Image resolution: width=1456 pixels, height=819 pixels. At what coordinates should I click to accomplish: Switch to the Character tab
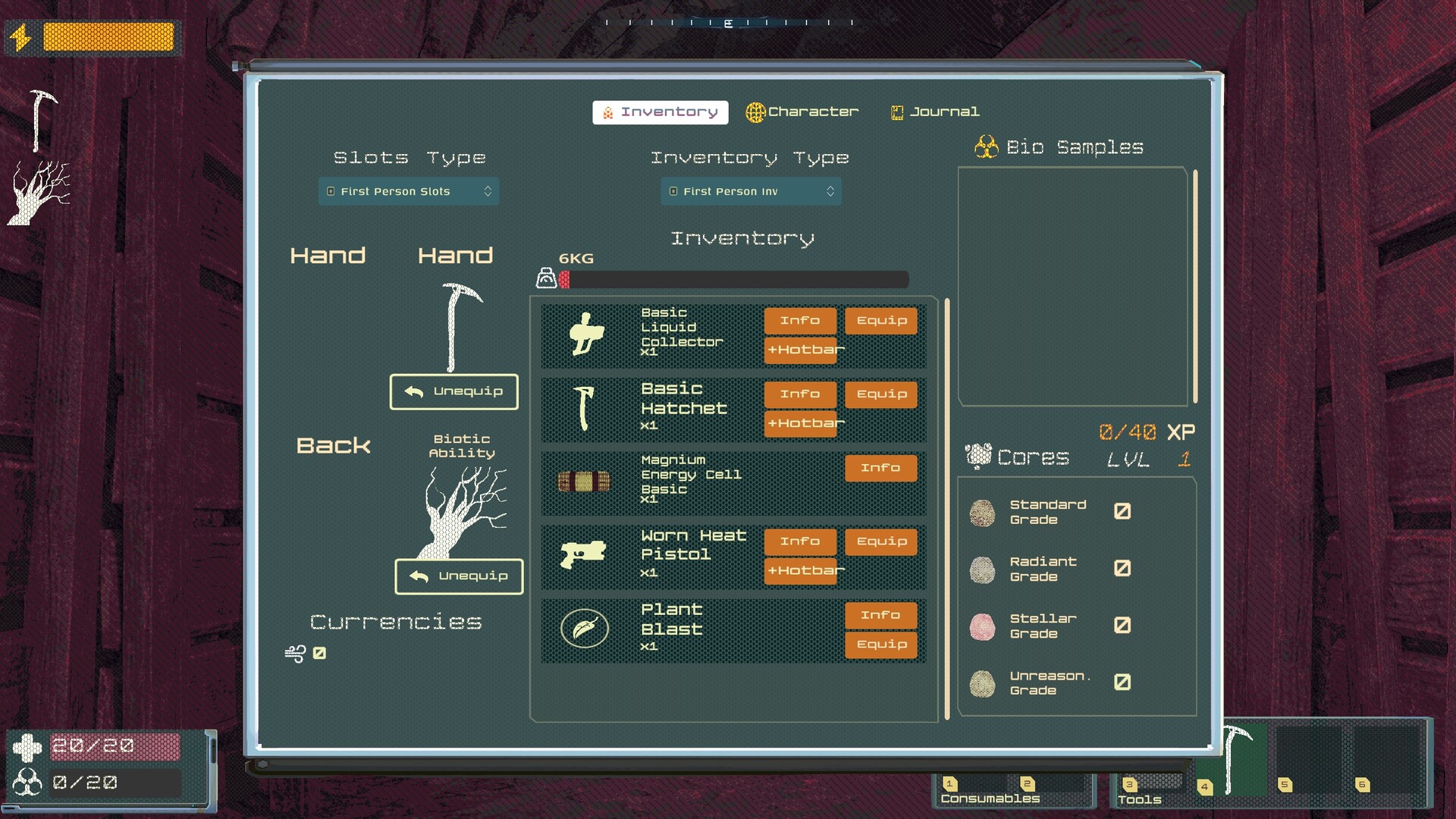(802, 112)
